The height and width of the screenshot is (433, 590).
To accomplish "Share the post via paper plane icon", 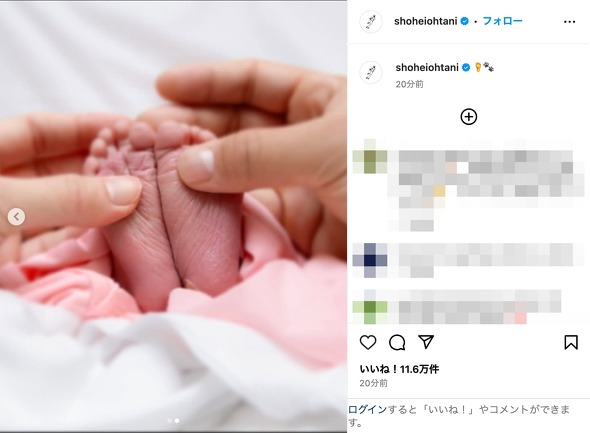I will [426, 342].
